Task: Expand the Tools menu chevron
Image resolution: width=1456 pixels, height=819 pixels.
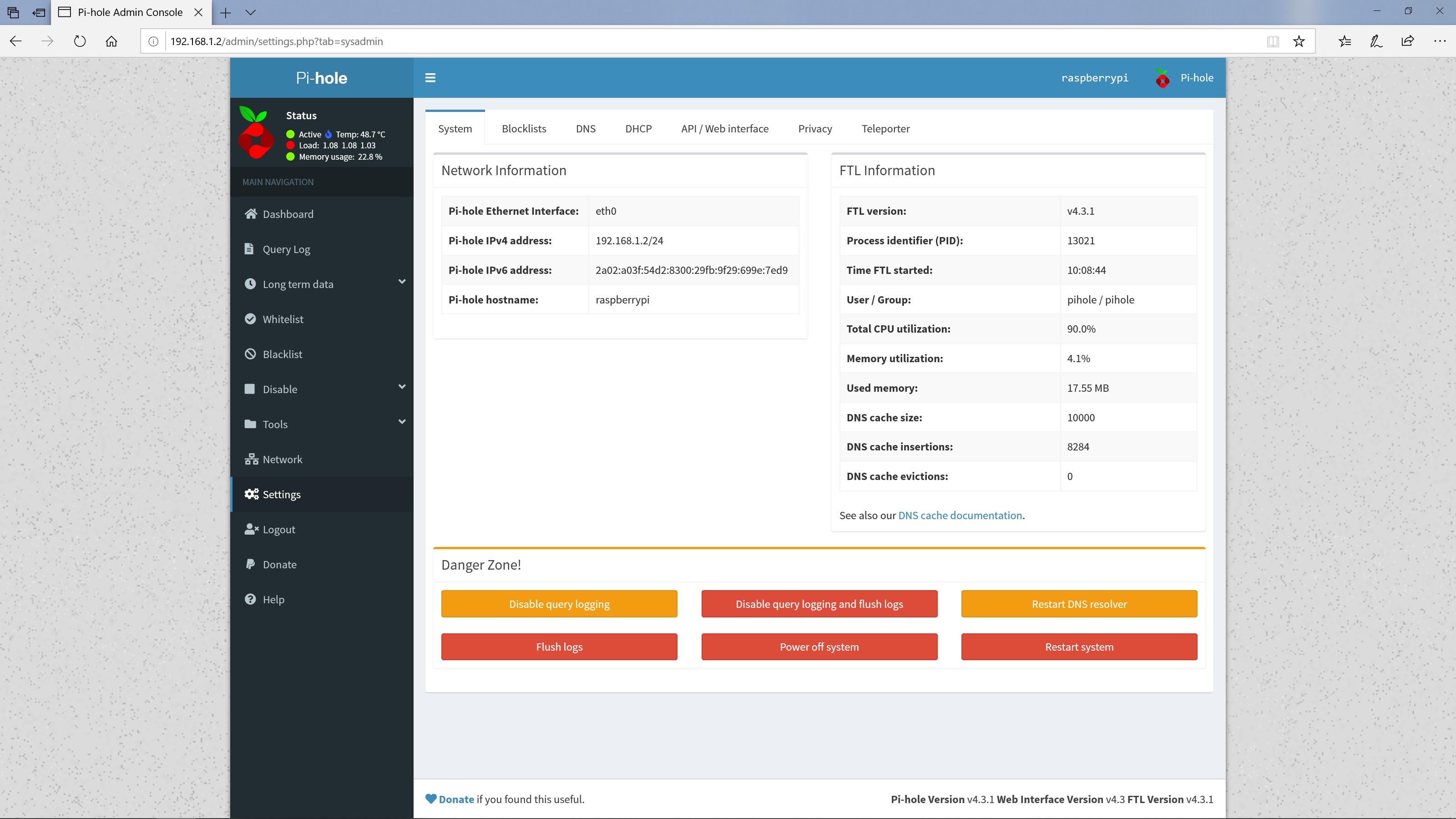Action: (402, 422)
